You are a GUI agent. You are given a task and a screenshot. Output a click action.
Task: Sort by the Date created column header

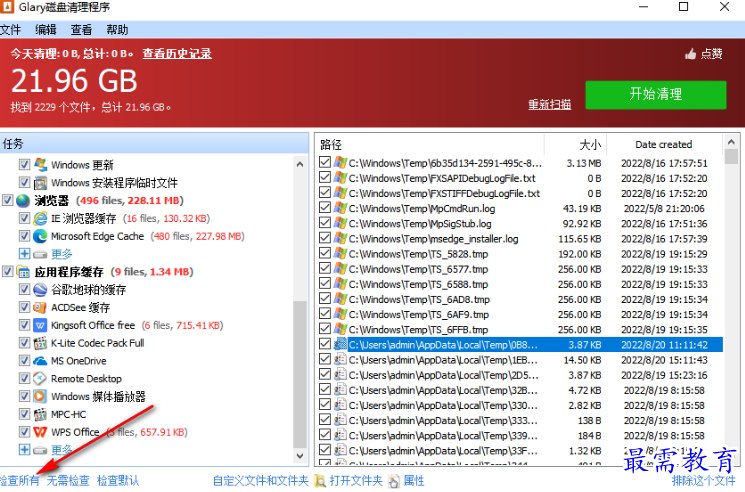(664, 144)
